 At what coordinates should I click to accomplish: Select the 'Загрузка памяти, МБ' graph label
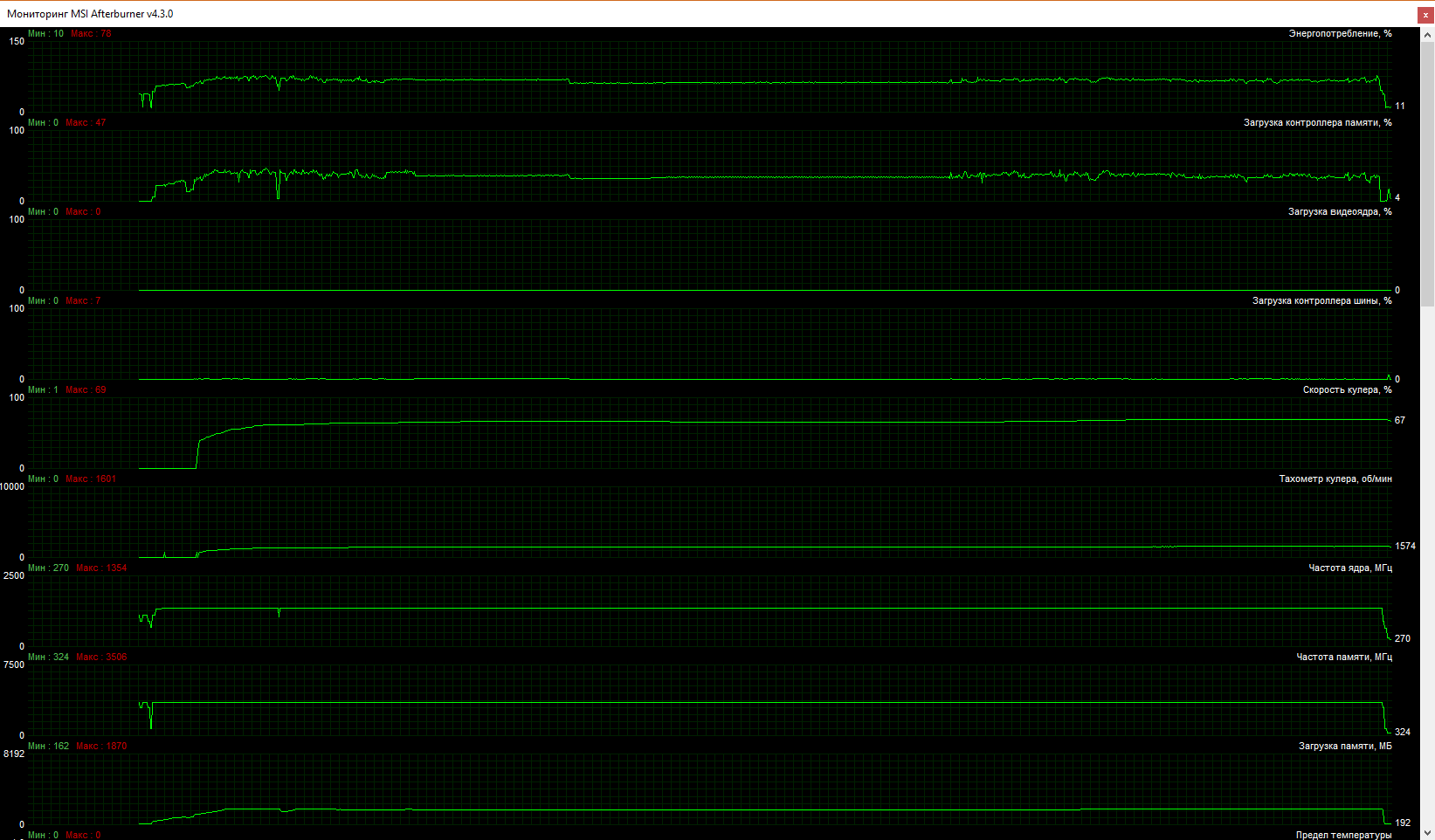pos(1345,746)
